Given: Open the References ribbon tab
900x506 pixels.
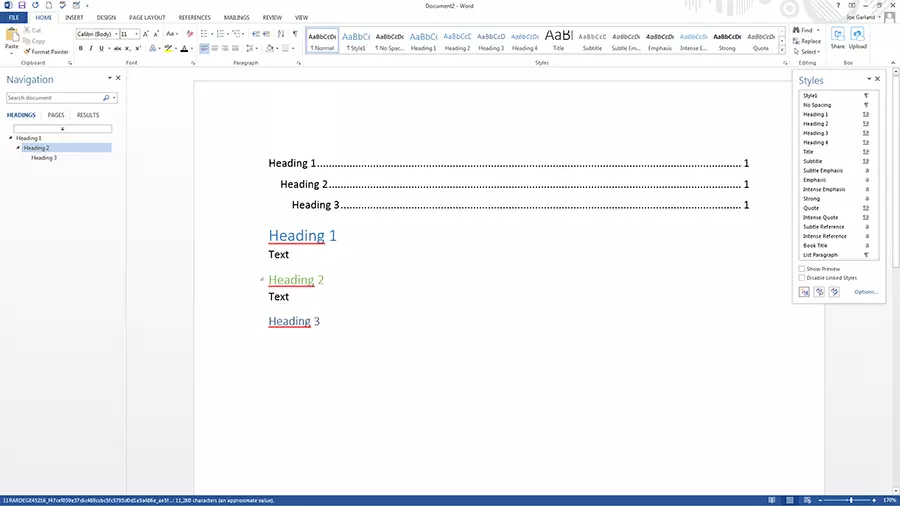Looking at the screenshot, I should click(194, 17).
